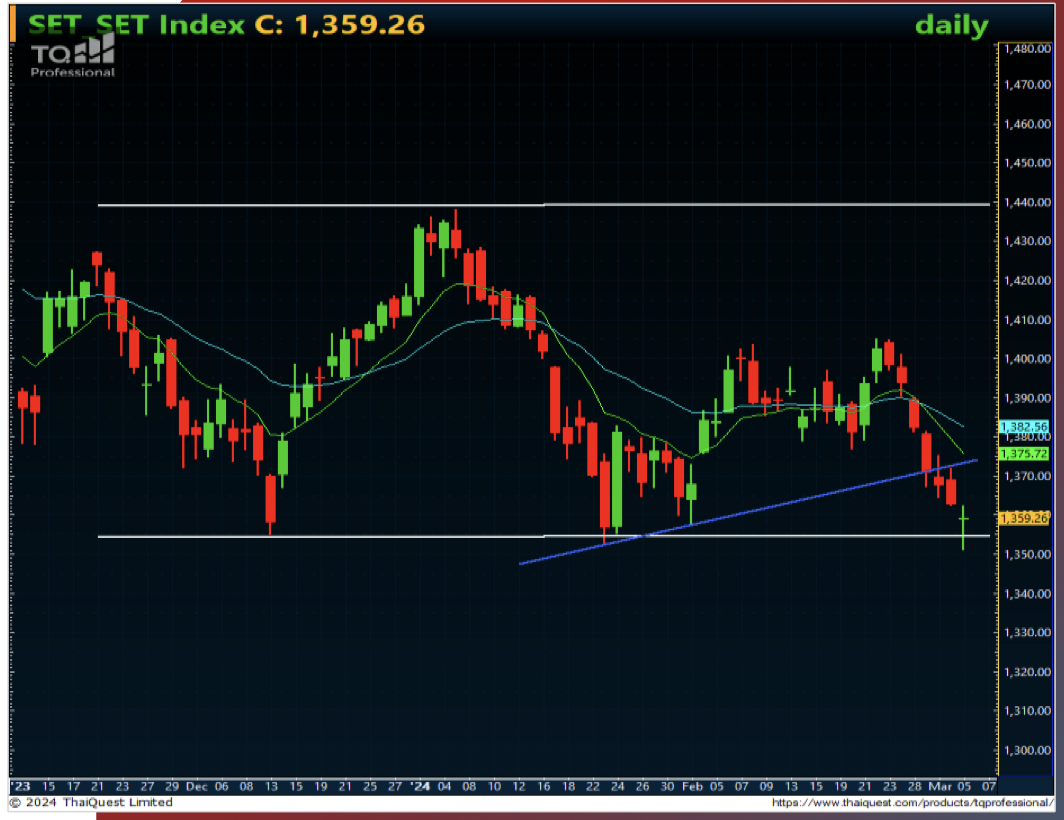Click the TQ Professional logo

click(x=73, y=56)
